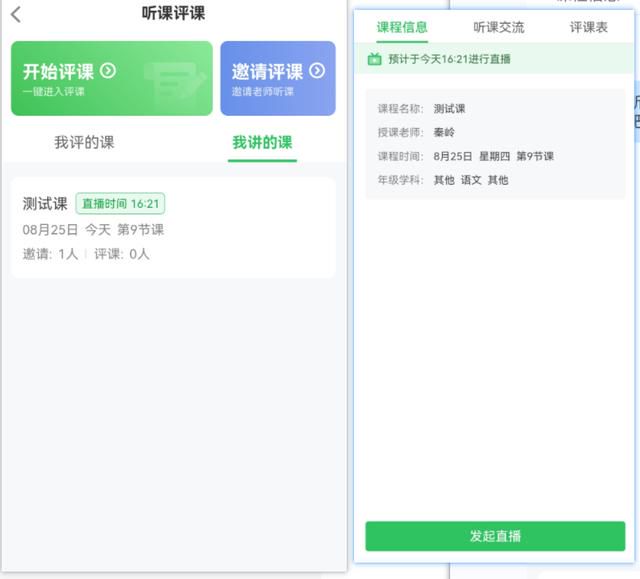640x579 pixels.
Task: Click the 课程时间 label
Action: click(400, 156)
